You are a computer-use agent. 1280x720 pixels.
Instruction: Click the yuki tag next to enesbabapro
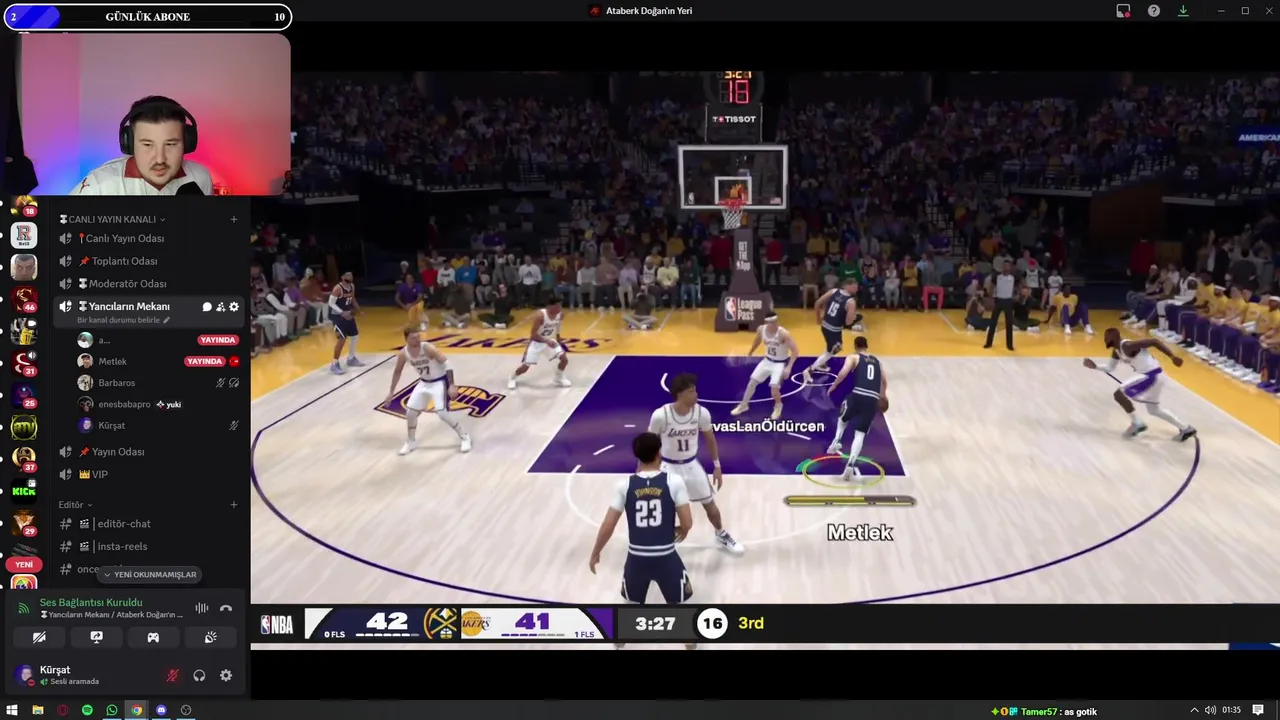click(x=169, y=404)
